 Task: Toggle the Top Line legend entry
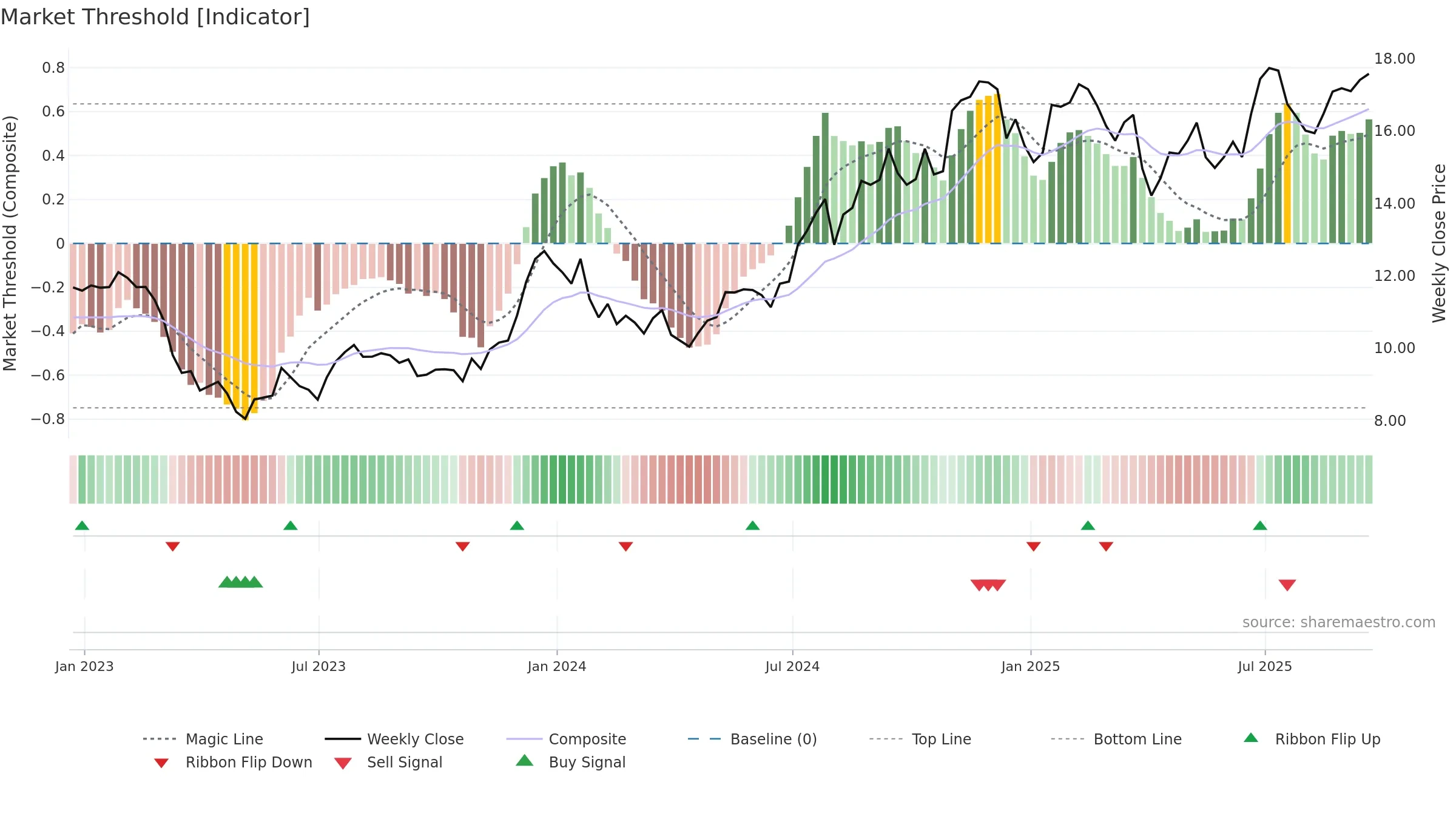pos(920,739)
